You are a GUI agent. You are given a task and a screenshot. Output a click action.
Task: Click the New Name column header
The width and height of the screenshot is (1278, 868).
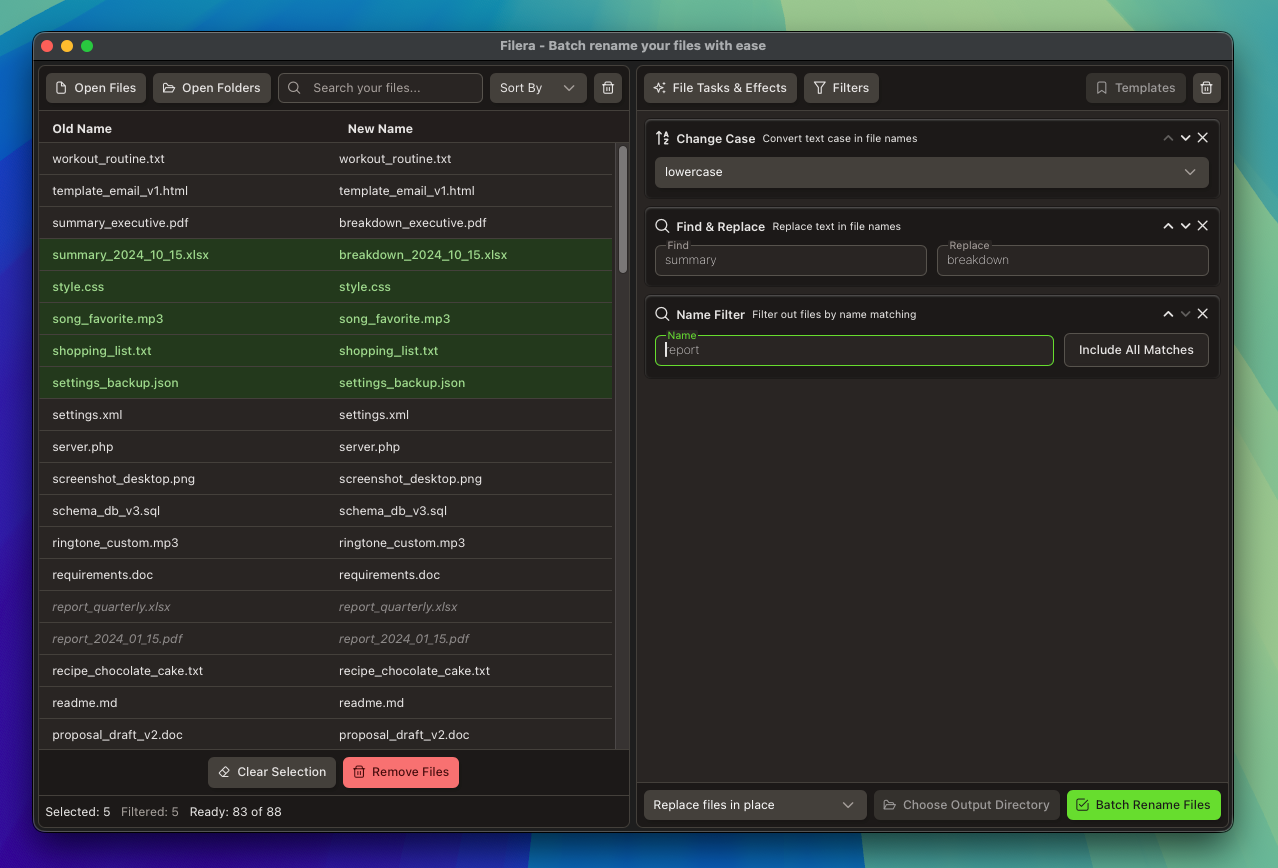pos(380,129)
